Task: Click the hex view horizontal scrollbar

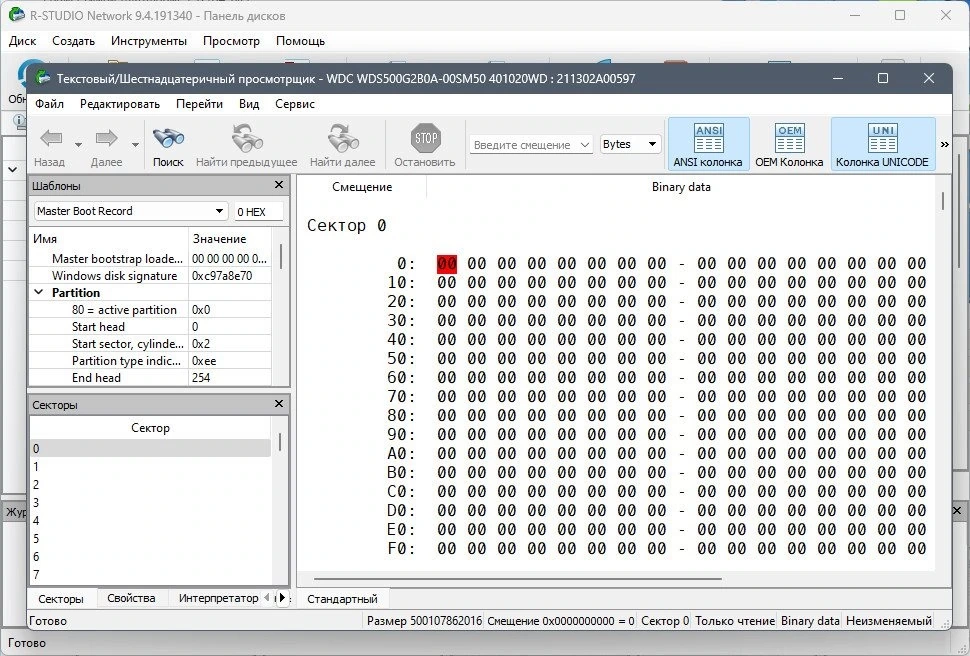Action: click(x=517, y=579)
